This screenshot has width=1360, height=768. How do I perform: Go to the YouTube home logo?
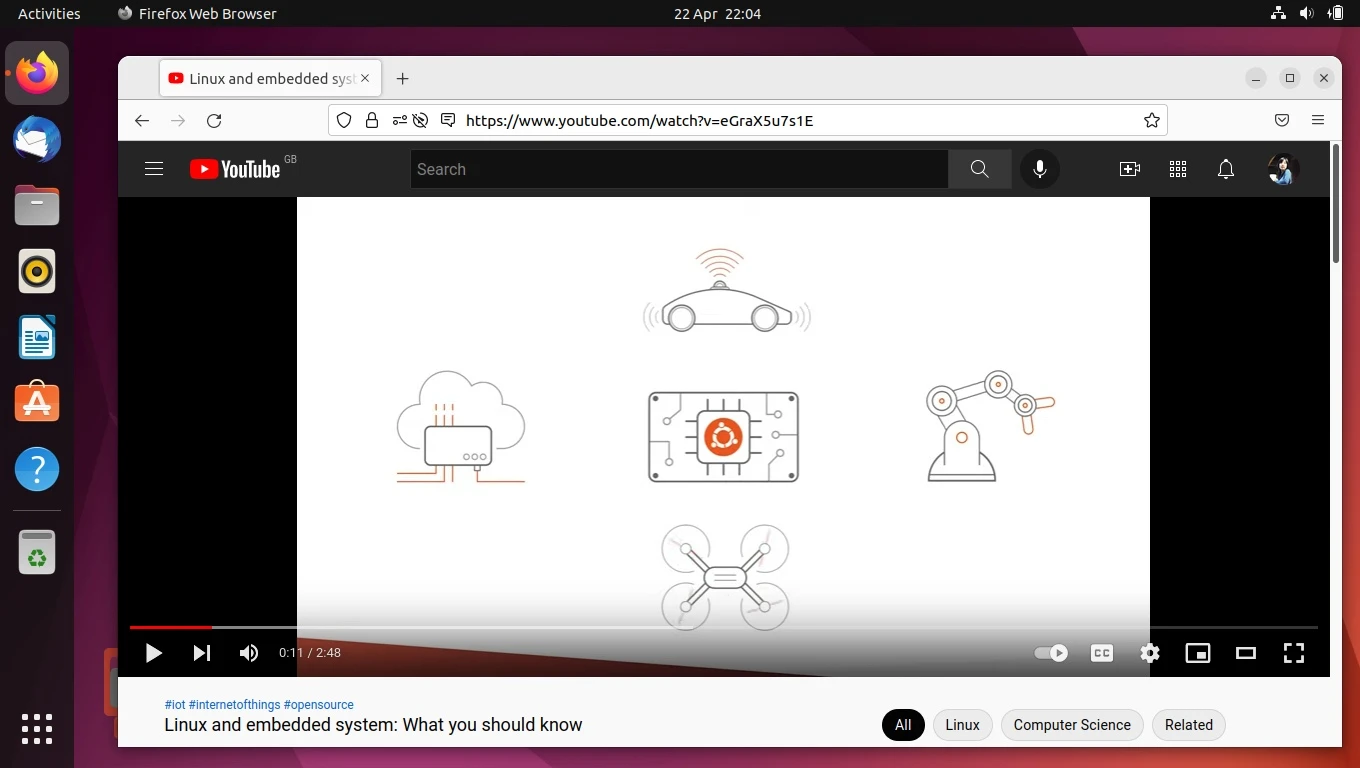coord(236,169)
